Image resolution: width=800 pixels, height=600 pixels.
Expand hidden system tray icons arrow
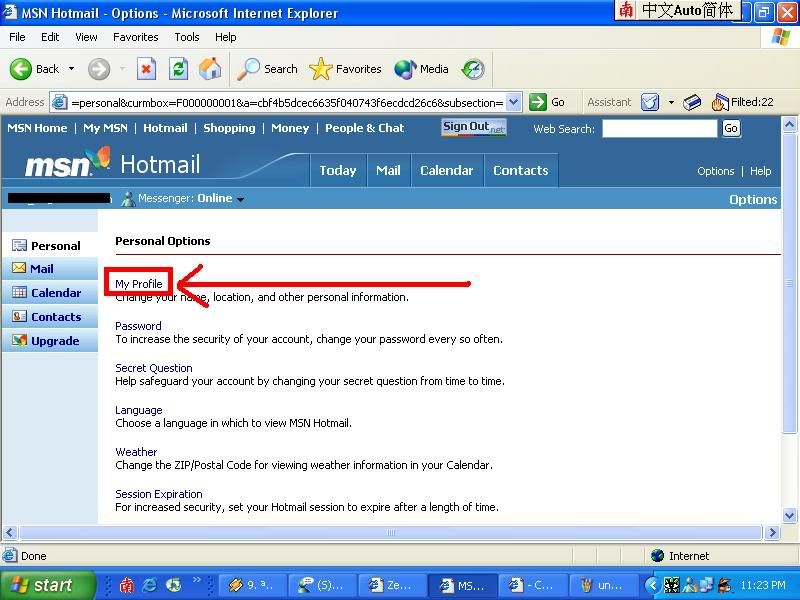(x=652, y=585)
